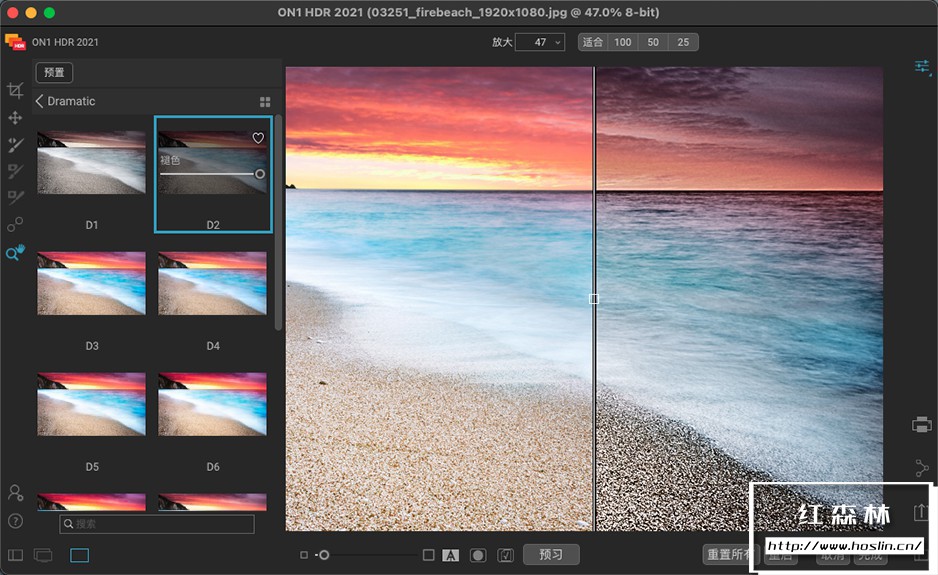Select the Move/Transform tool
Screen dimensions: 938x575
click(x=15, y=117)
